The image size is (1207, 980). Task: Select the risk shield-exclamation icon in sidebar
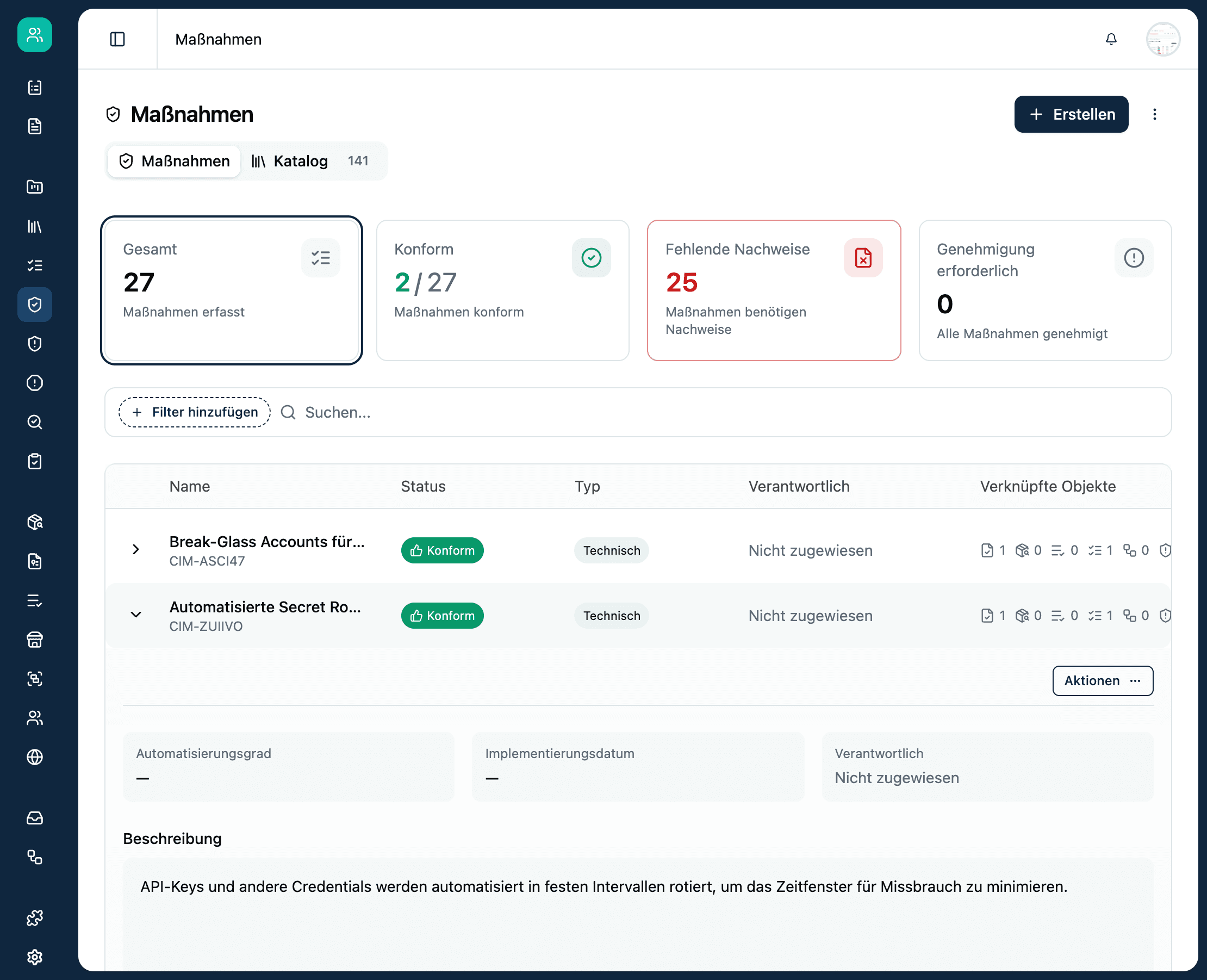click(34, 344)
